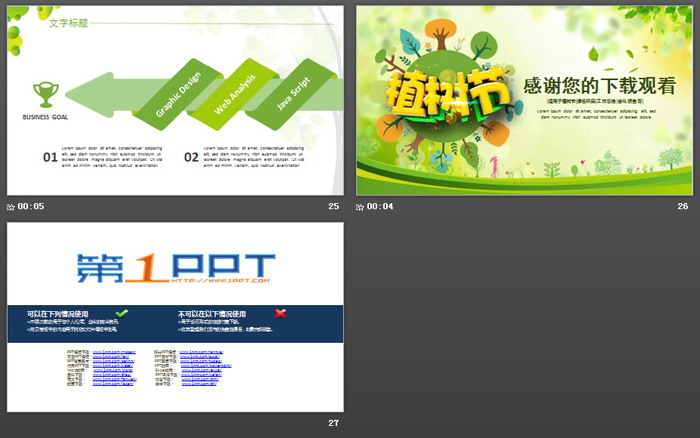Image resolution: width=700 pixels, height=438 pixels.
Task: Click the 00:05 timing under slide 25
Action: point(31,207)
